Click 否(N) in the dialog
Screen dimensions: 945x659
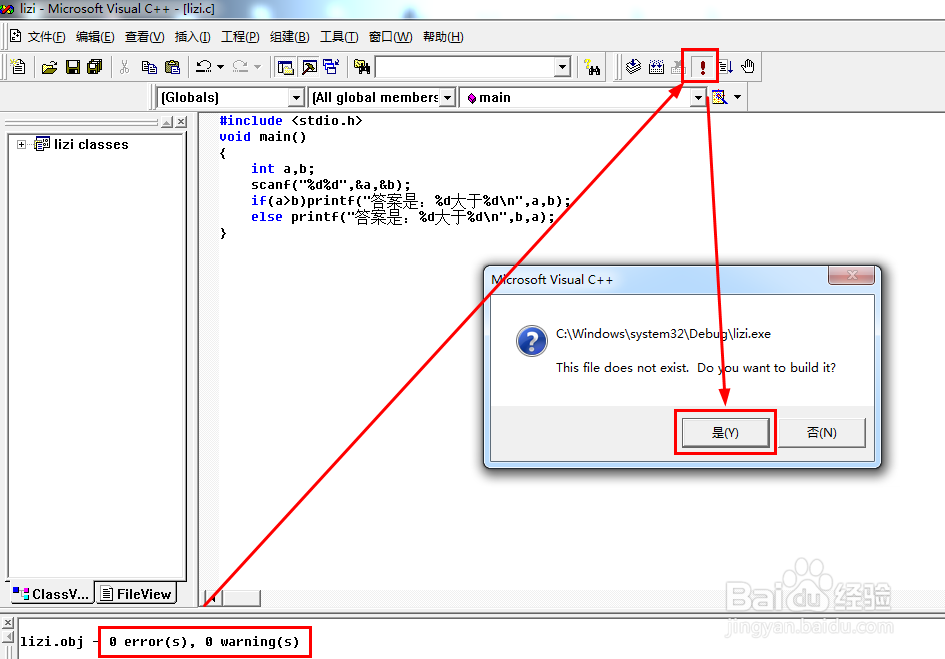pyautogui.click(x=821, y=432)
